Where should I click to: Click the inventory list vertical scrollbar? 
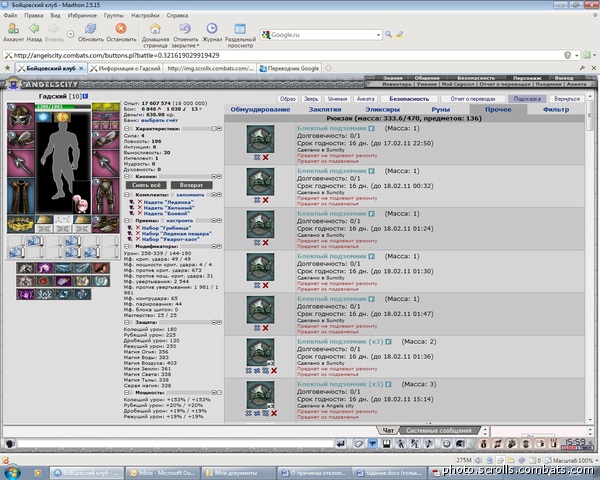point(589,256)
